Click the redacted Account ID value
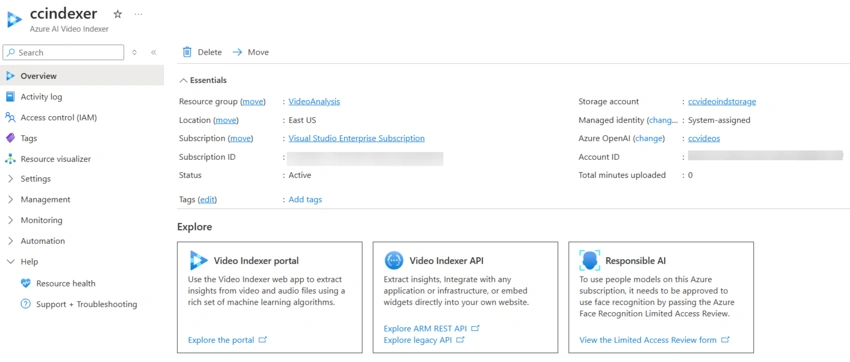This screenshot has height=362, width=850. [765, 156]
